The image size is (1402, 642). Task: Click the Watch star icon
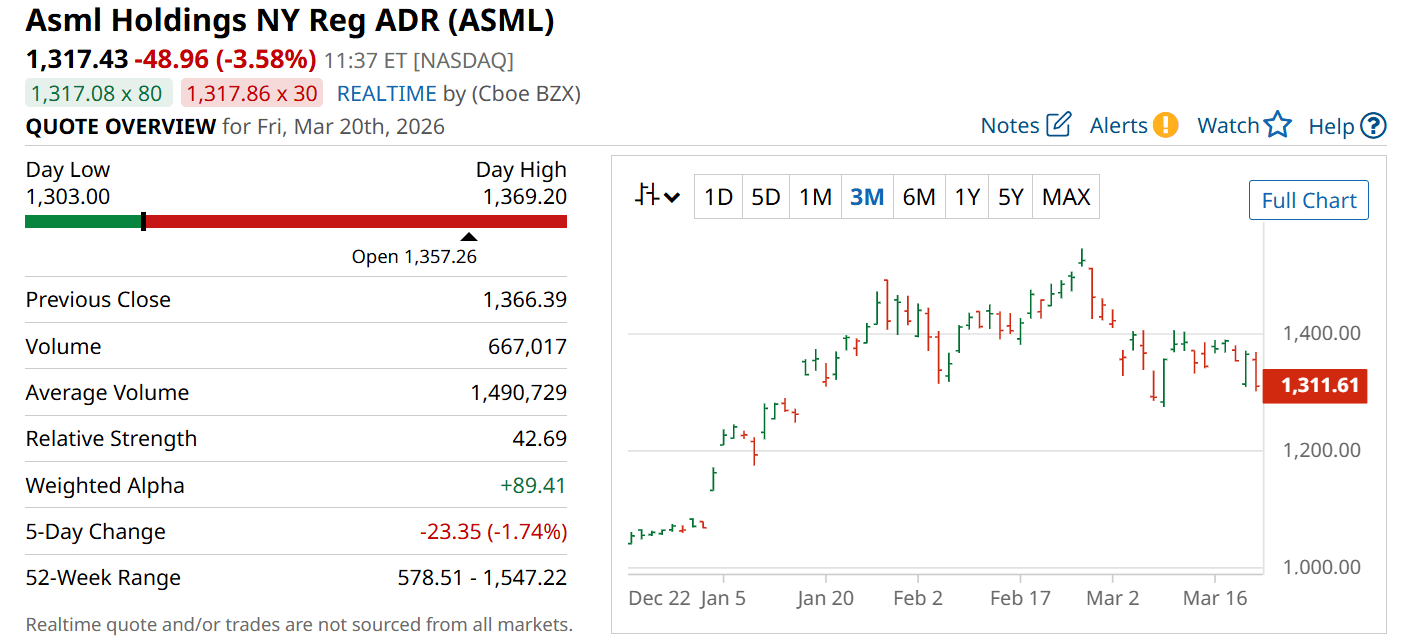pos(1278,125)
